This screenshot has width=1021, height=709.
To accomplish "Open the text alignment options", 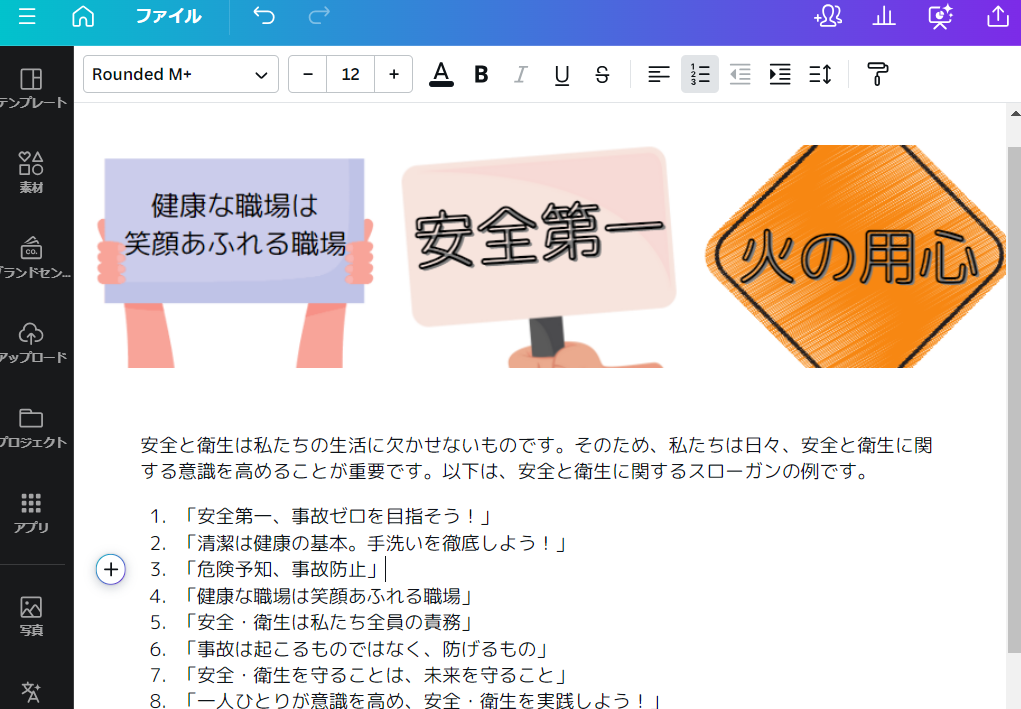I will pyautogui.click(x=657, y=74).
